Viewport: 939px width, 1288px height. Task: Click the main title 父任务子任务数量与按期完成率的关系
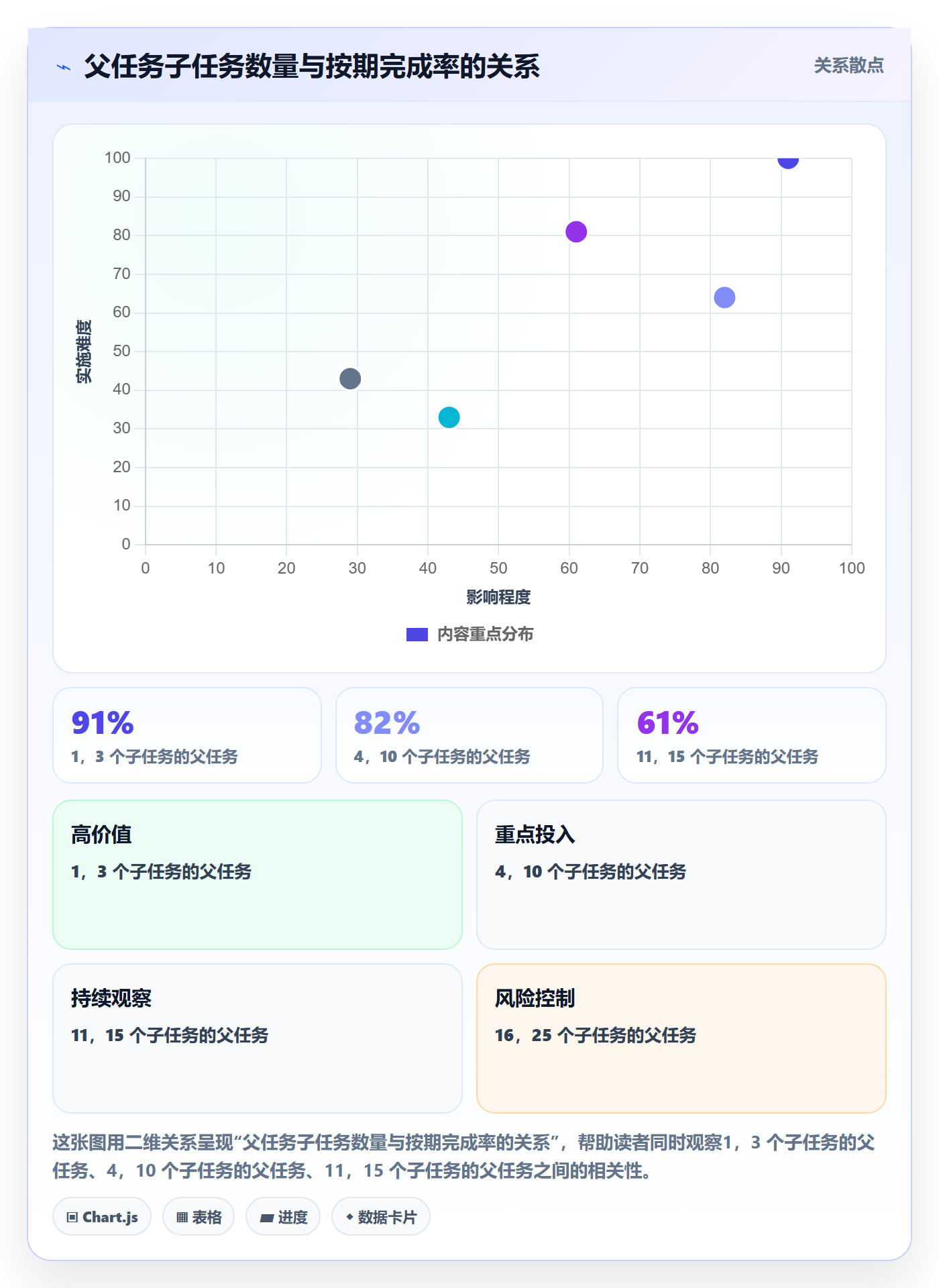[x=312, y=66]
